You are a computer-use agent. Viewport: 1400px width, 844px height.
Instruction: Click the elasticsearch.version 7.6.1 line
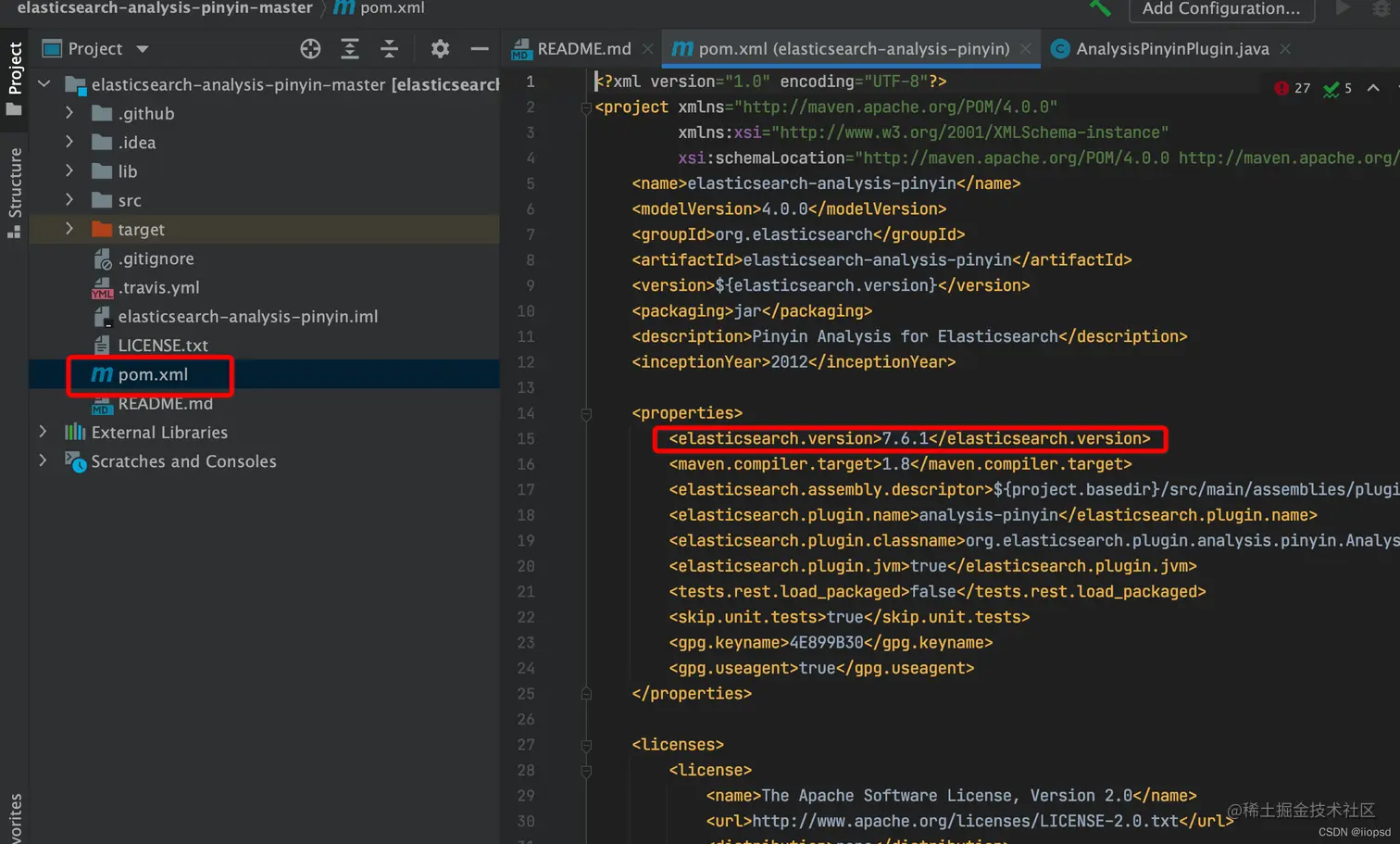[909, 438]
